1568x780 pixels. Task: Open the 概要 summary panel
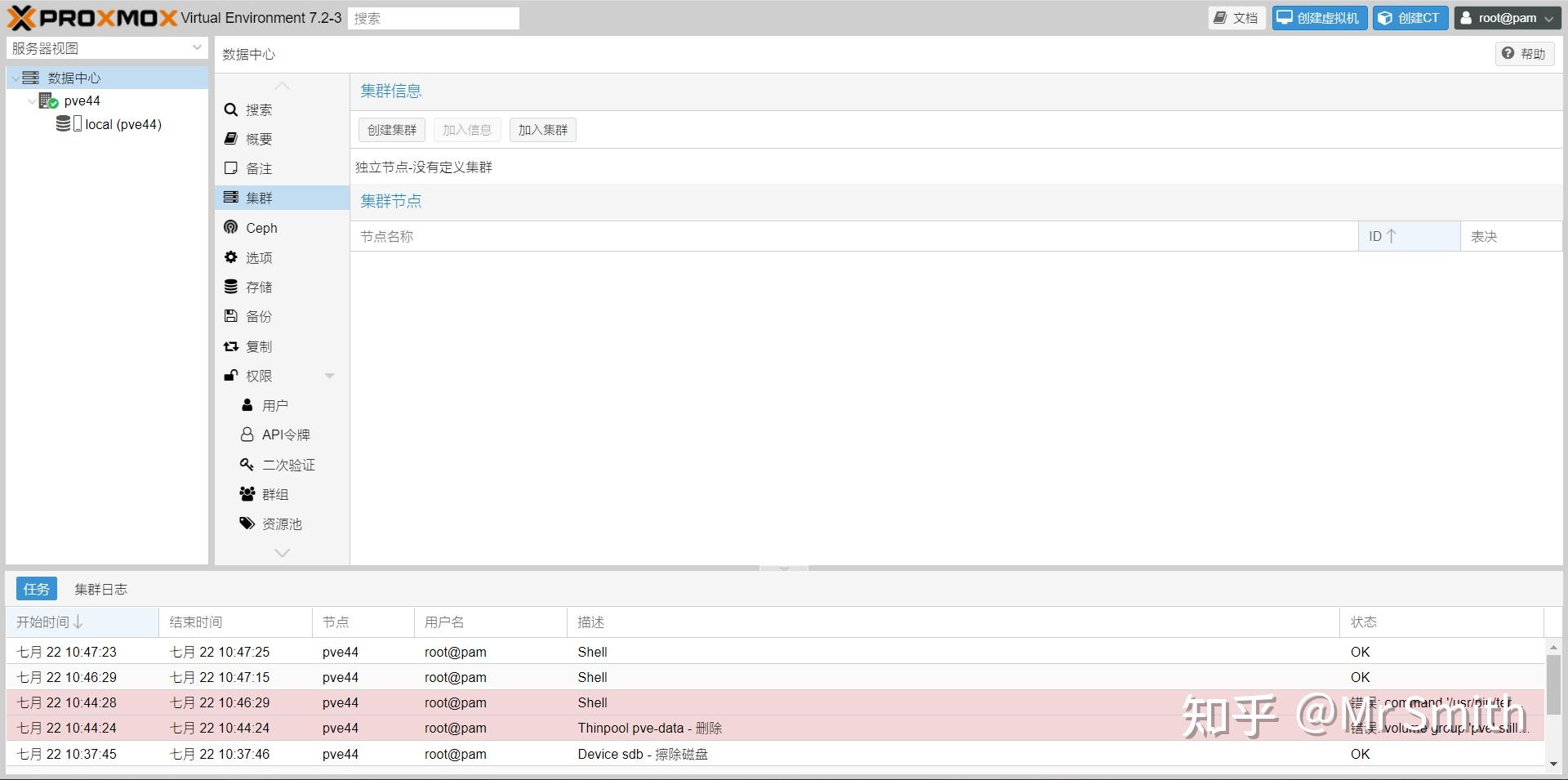(259, 138)
